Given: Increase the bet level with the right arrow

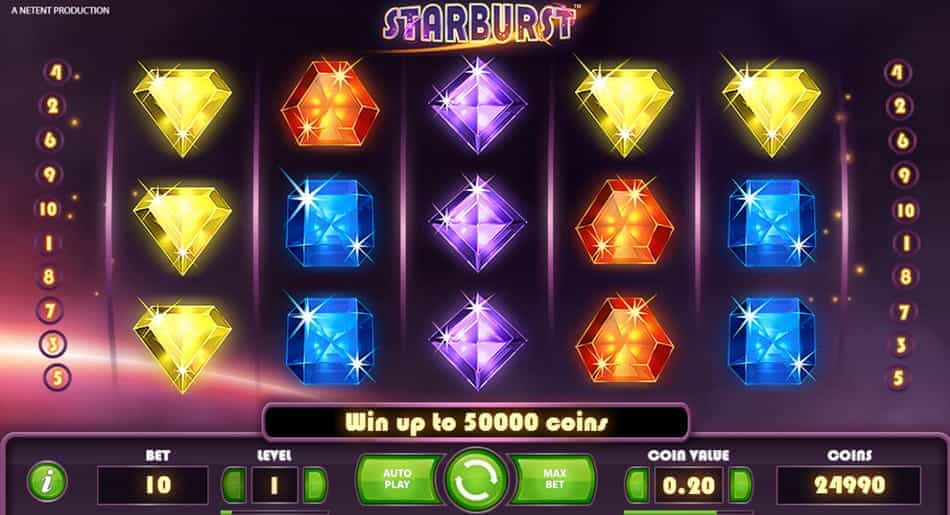Looking at the screenshot, I should click(x=314, y=485).
